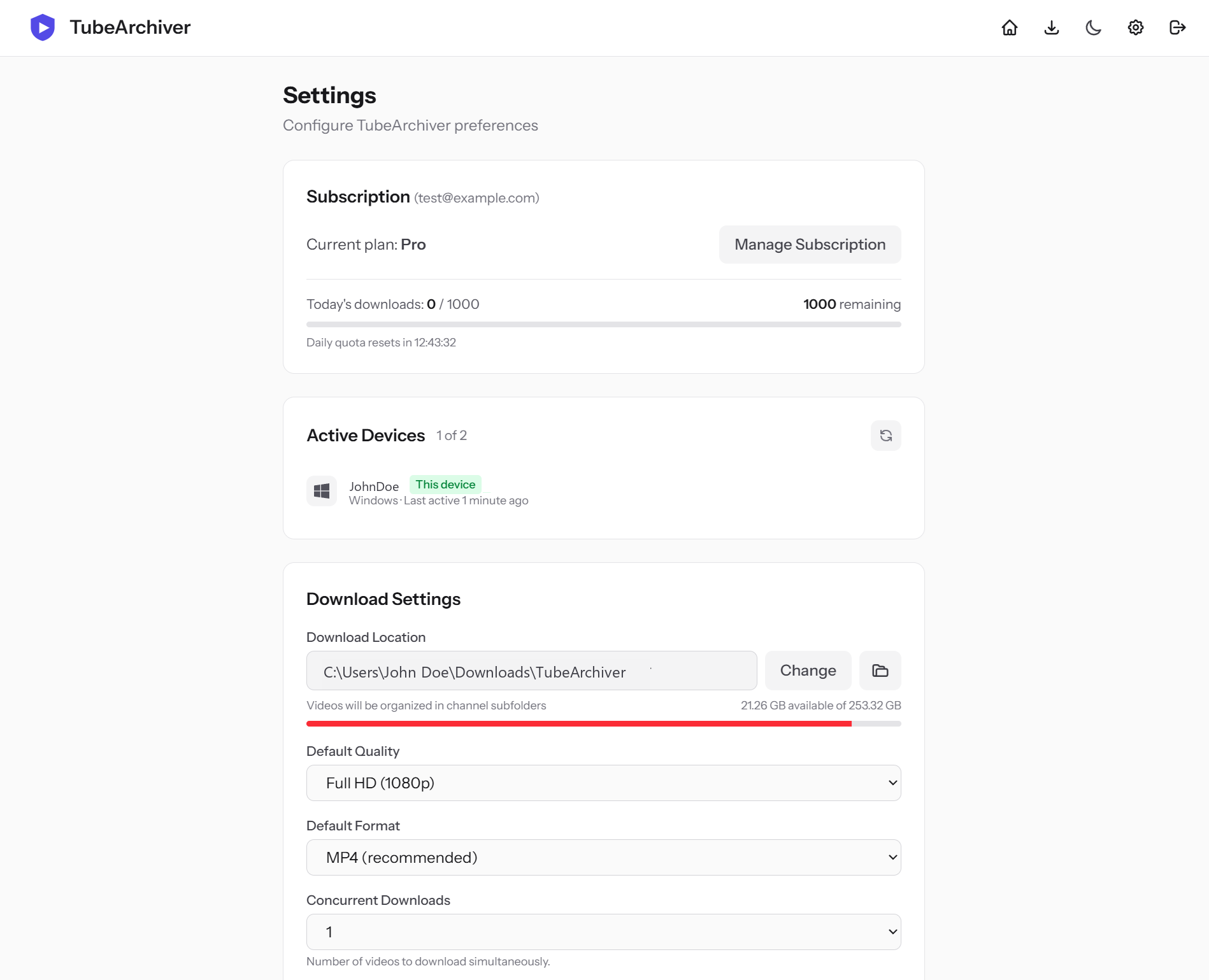Screen dimensions: 1209x980
Task: Click the Manage Subscription button
Action: [x=810, y=245]
